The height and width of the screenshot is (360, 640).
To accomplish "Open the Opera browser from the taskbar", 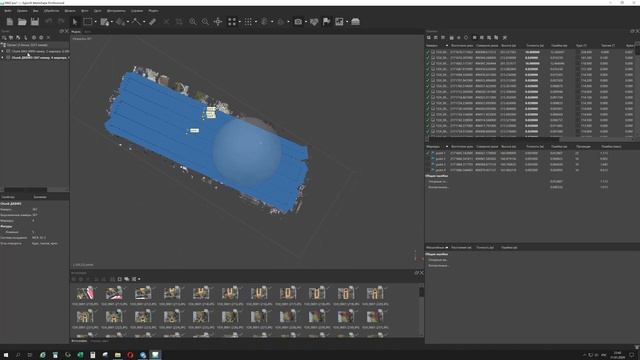I will point(130,355).
